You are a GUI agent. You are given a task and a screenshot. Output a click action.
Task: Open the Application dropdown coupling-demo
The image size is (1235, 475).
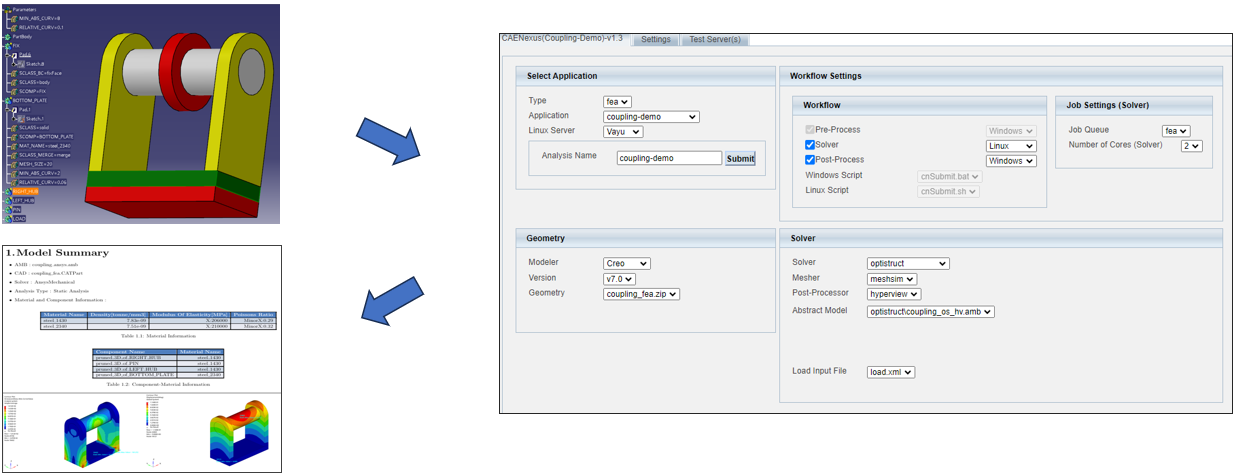point(651,116)
